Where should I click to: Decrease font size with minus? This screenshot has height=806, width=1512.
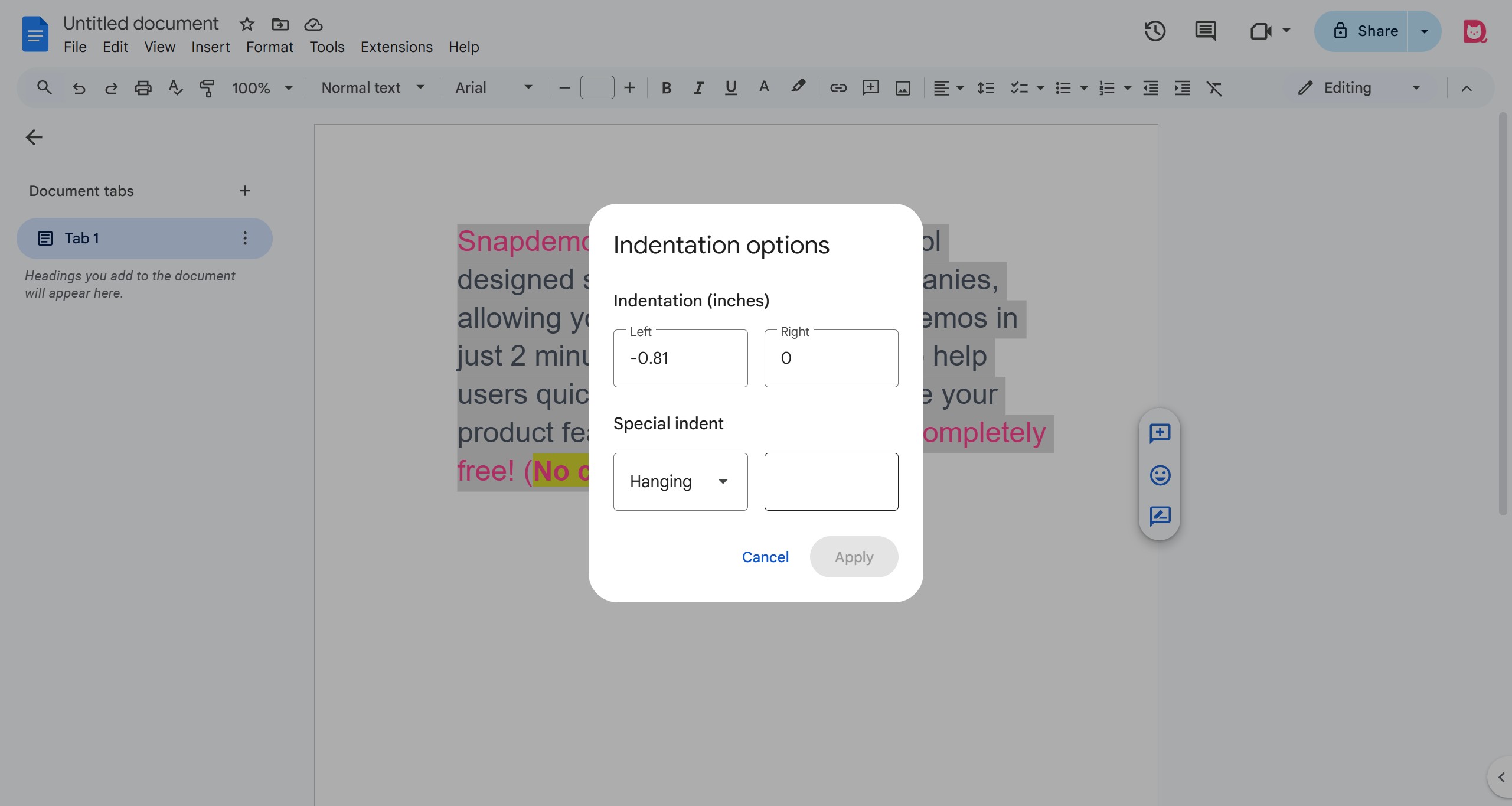[564, 88]
